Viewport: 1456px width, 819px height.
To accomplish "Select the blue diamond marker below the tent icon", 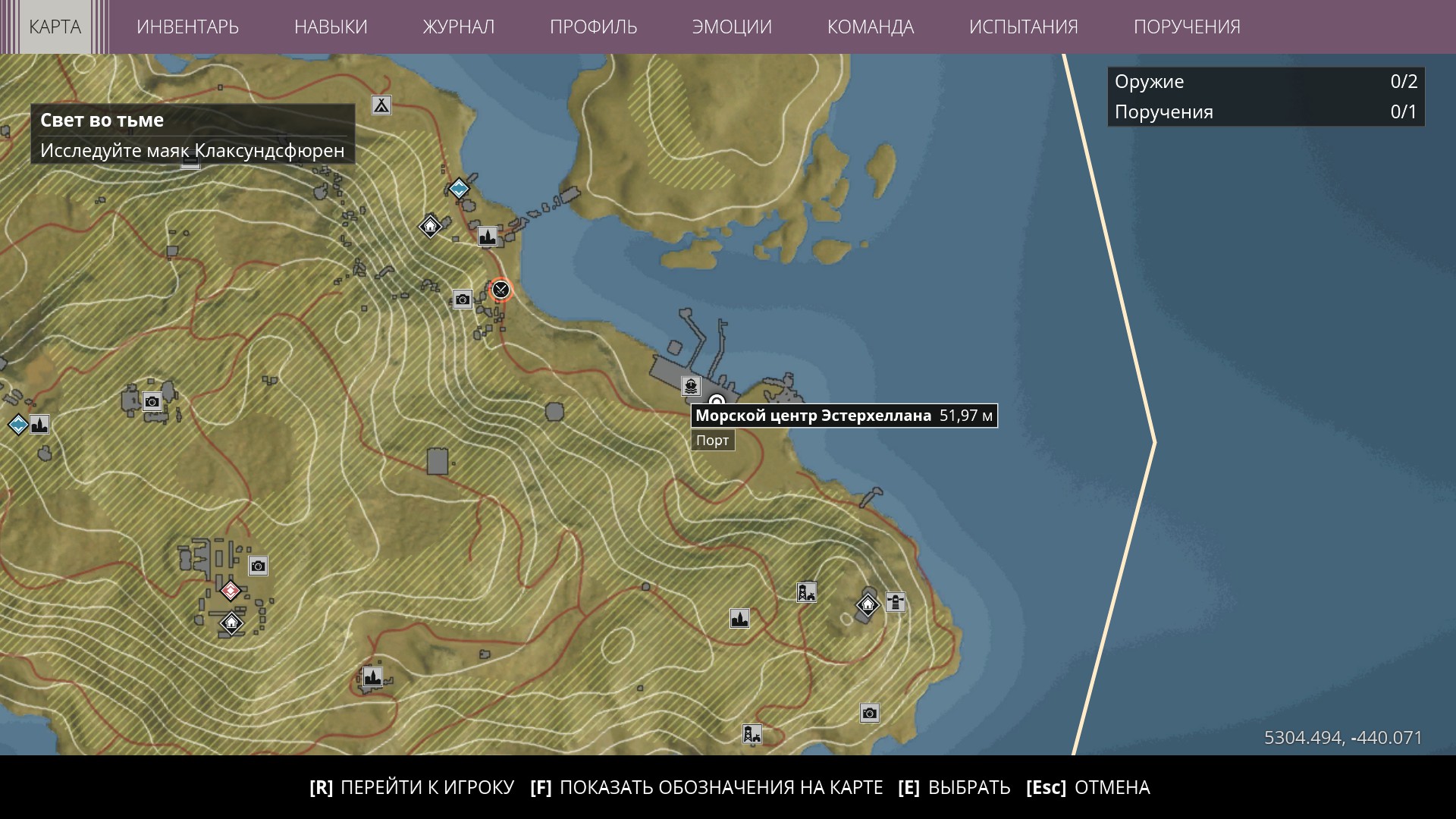I will (459, 188).
